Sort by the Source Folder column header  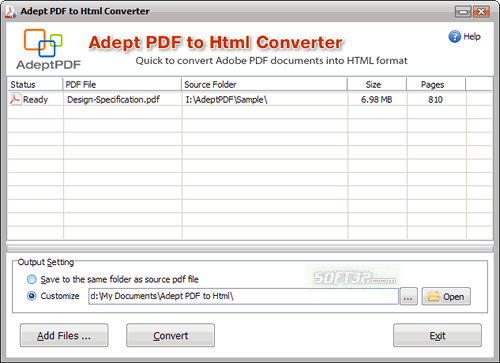pos(265,84)
